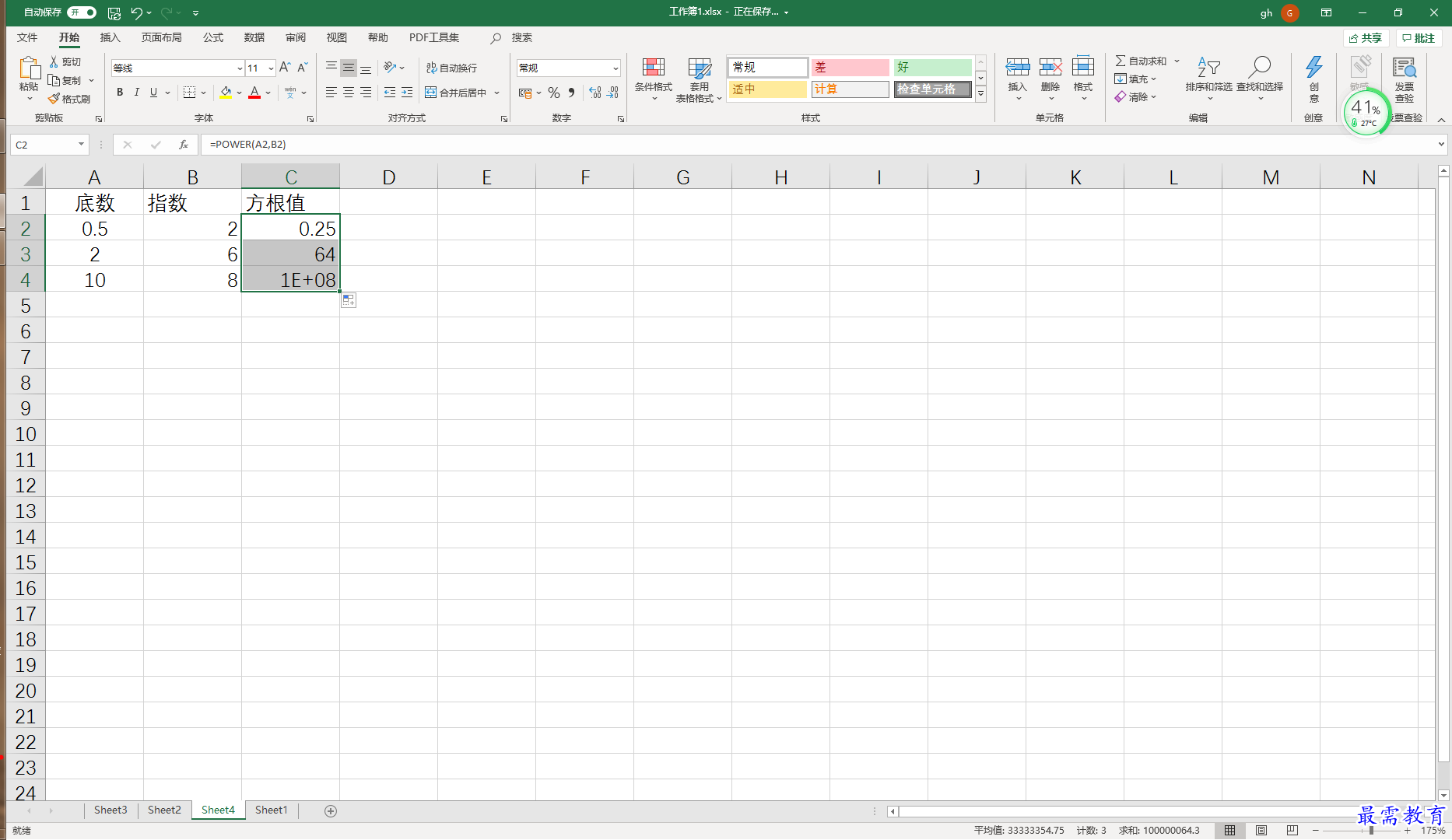The image size is (1452, 840).
Task: Click the Copy icon
Action: [x=54, y=80]
